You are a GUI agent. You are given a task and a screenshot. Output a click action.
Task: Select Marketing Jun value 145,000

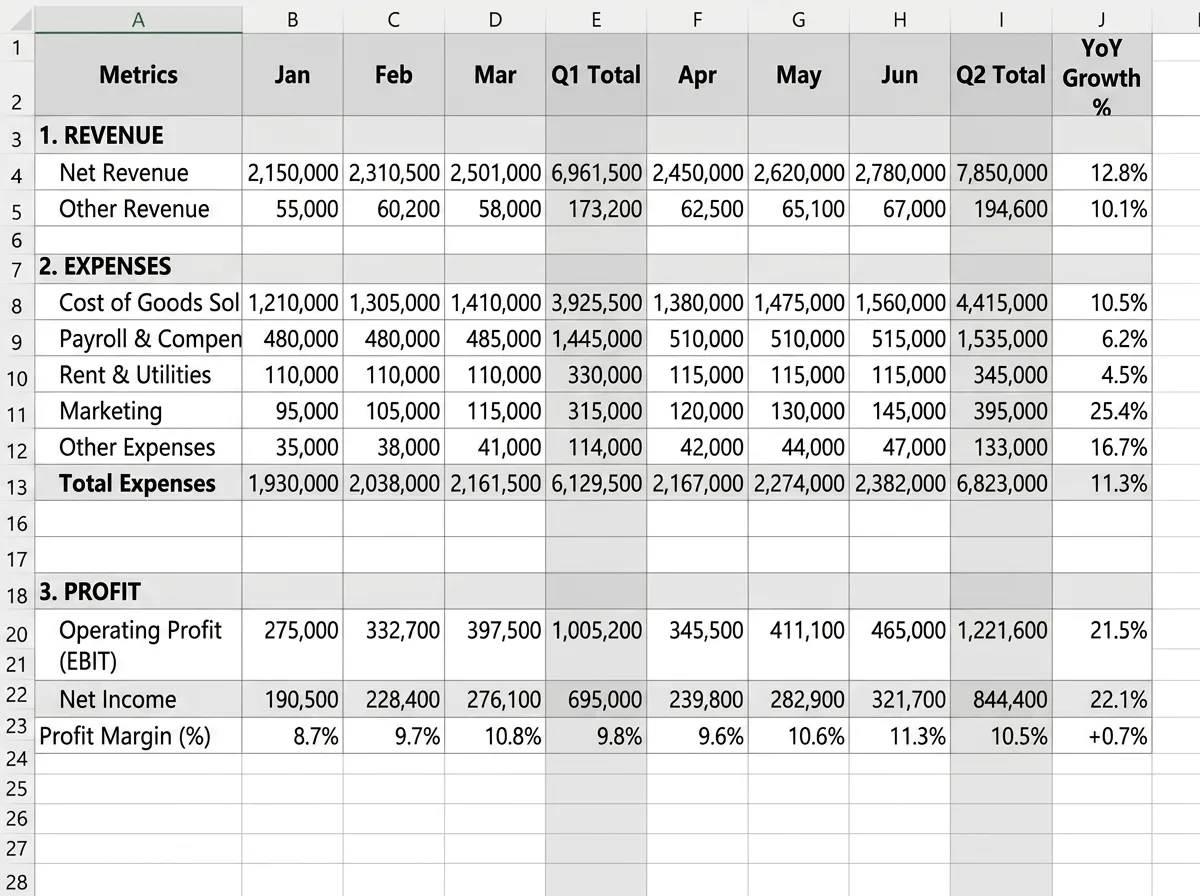click(x=900, y=411)
